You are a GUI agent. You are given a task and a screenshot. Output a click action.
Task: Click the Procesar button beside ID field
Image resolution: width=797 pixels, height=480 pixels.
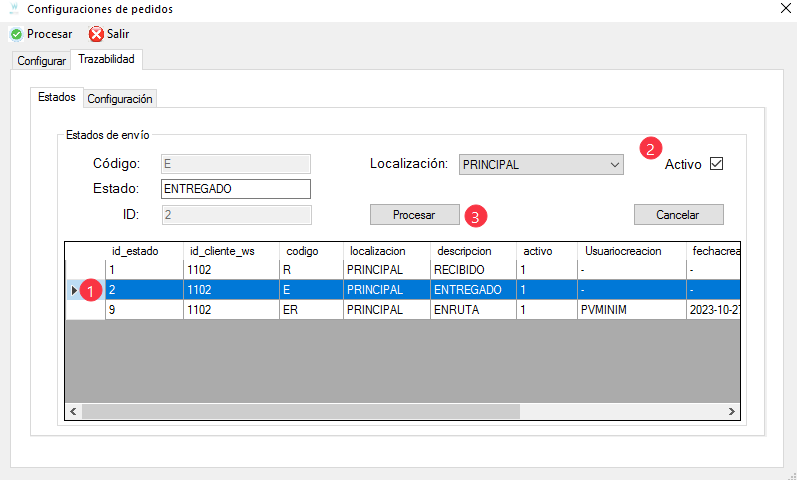coord(414,215)
